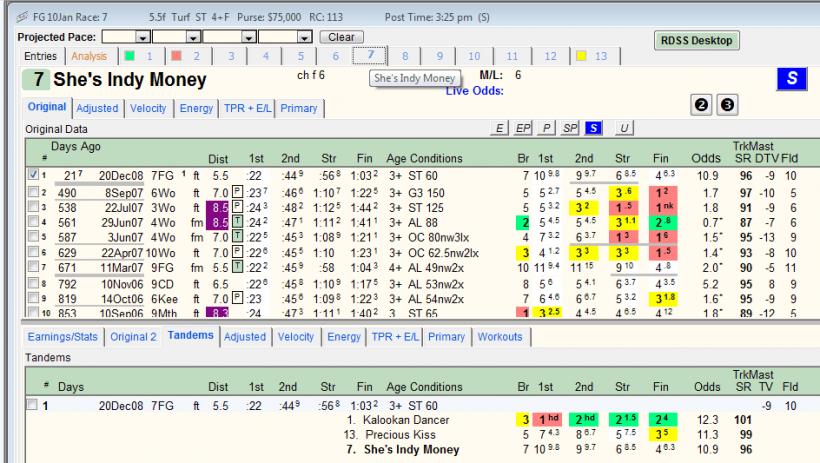Select the U running style filter

[x=624, y=128]
